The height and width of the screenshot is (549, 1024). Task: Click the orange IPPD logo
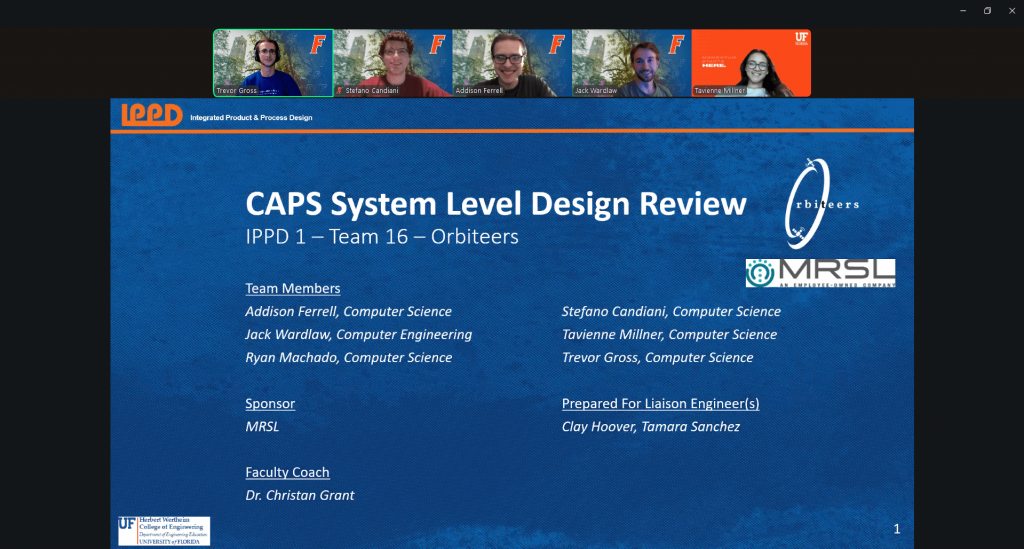click(x=150, y=115)
